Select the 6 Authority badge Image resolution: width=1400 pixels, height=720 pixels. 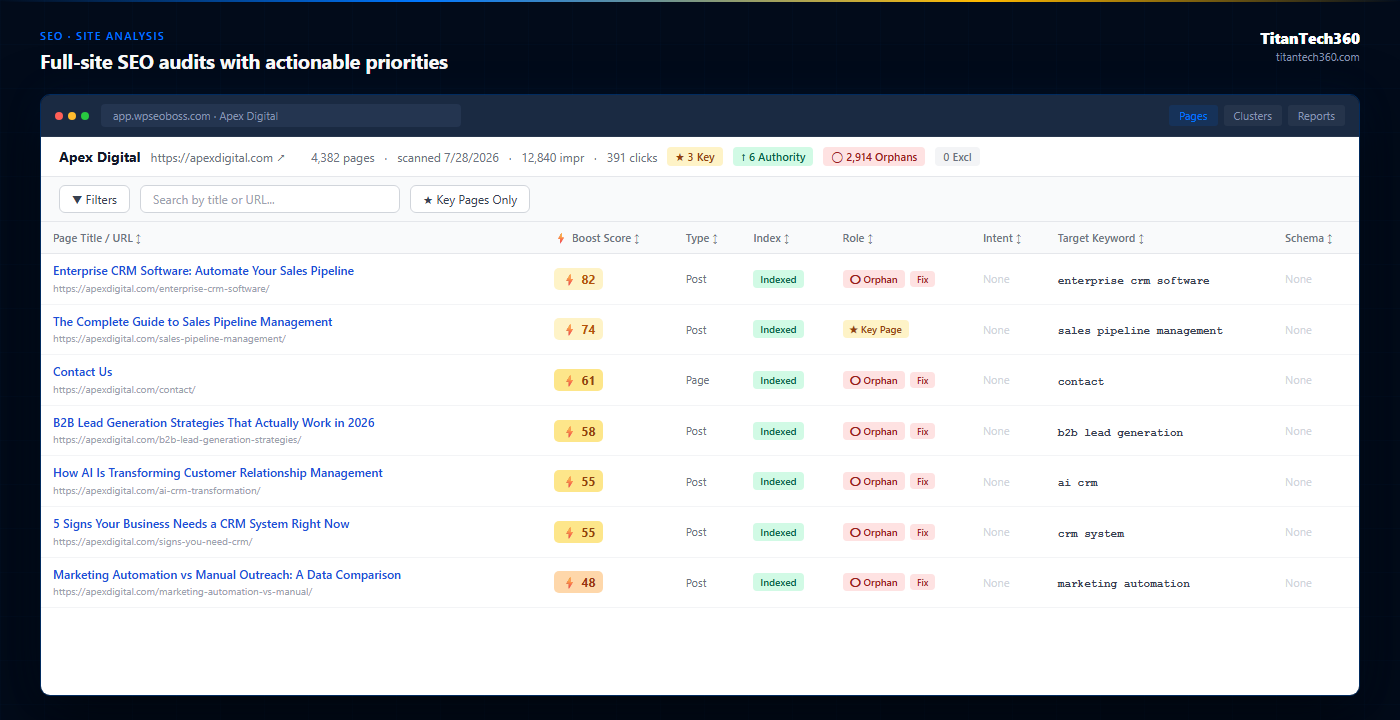click(x=773, y=157)
